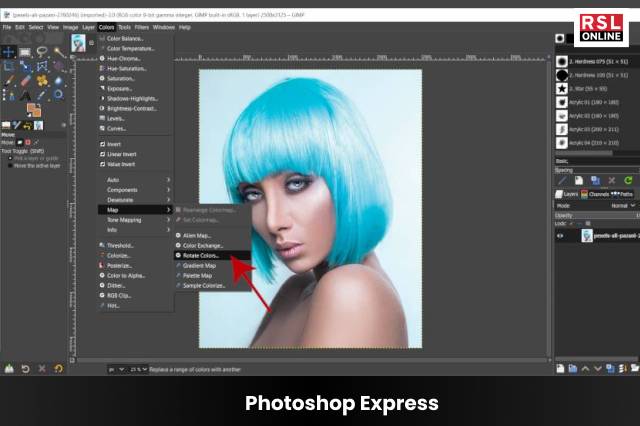
Task: Open the File menu
Action: point(7,27)
